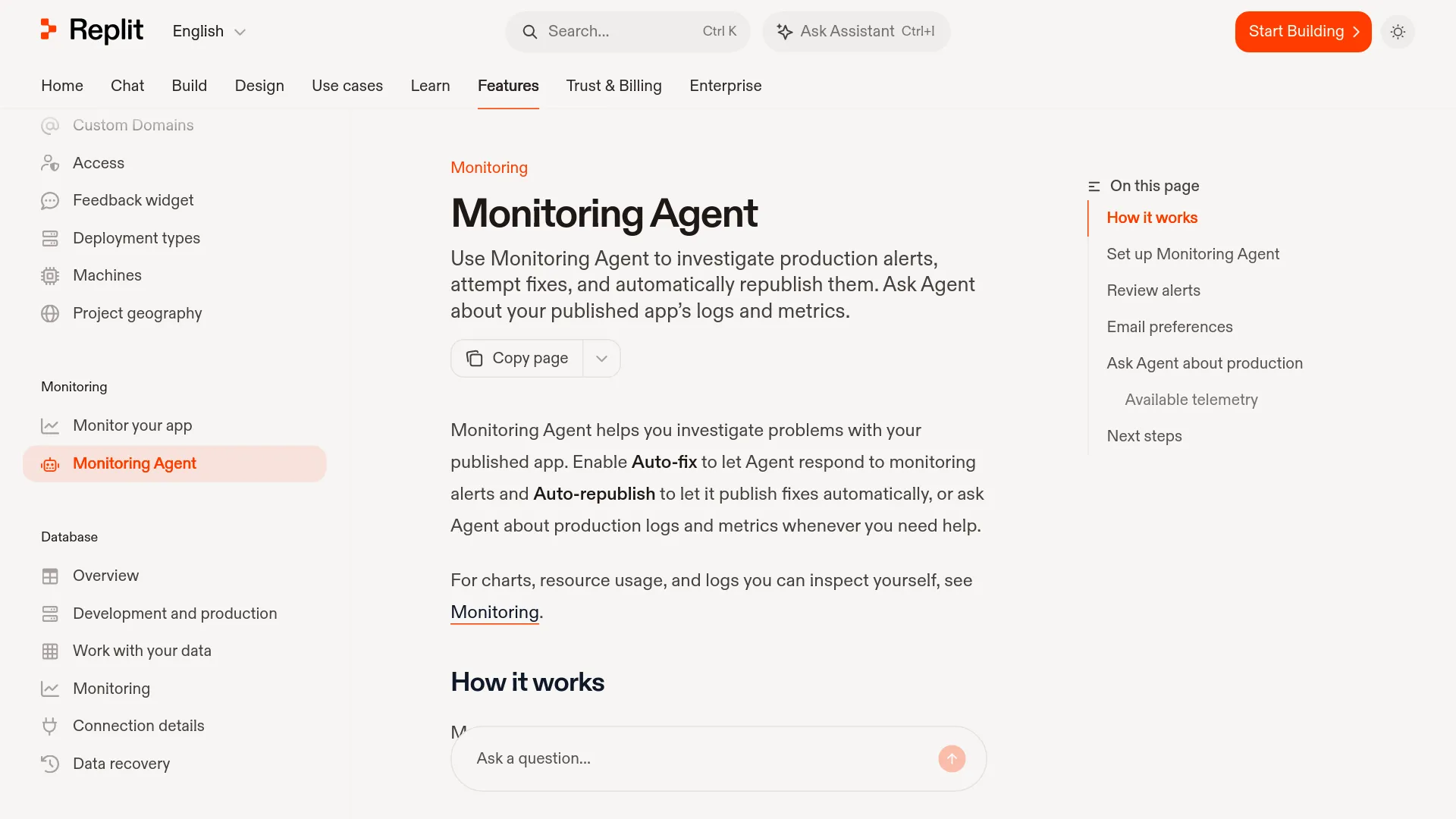1456x819 pixels.
Task: Click the Monitoring breadcrumb above the title
Action: [489, 168]
